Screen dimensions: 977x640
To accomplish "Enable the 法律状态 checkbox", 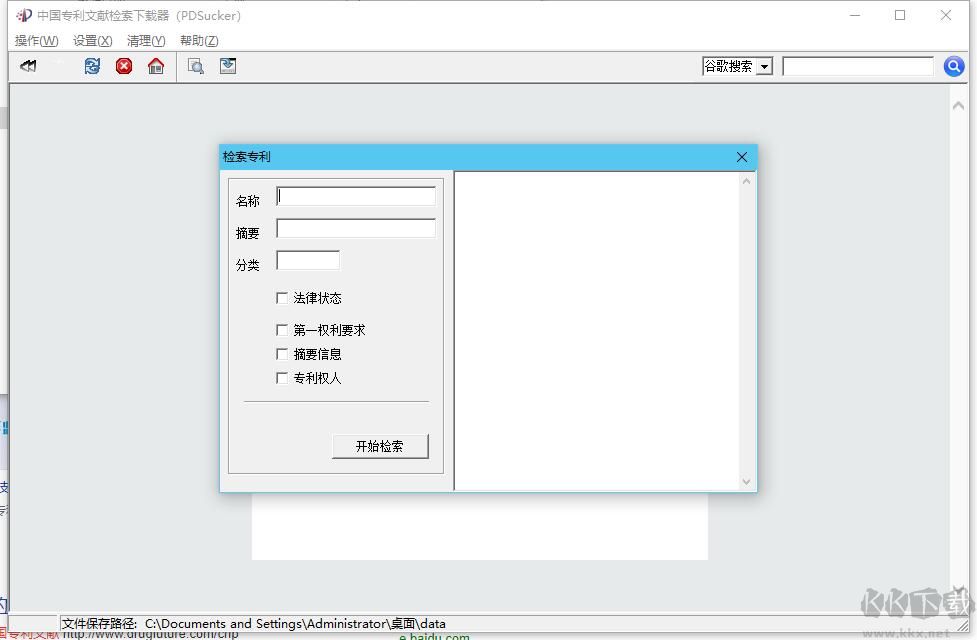I will click(282, 298).
